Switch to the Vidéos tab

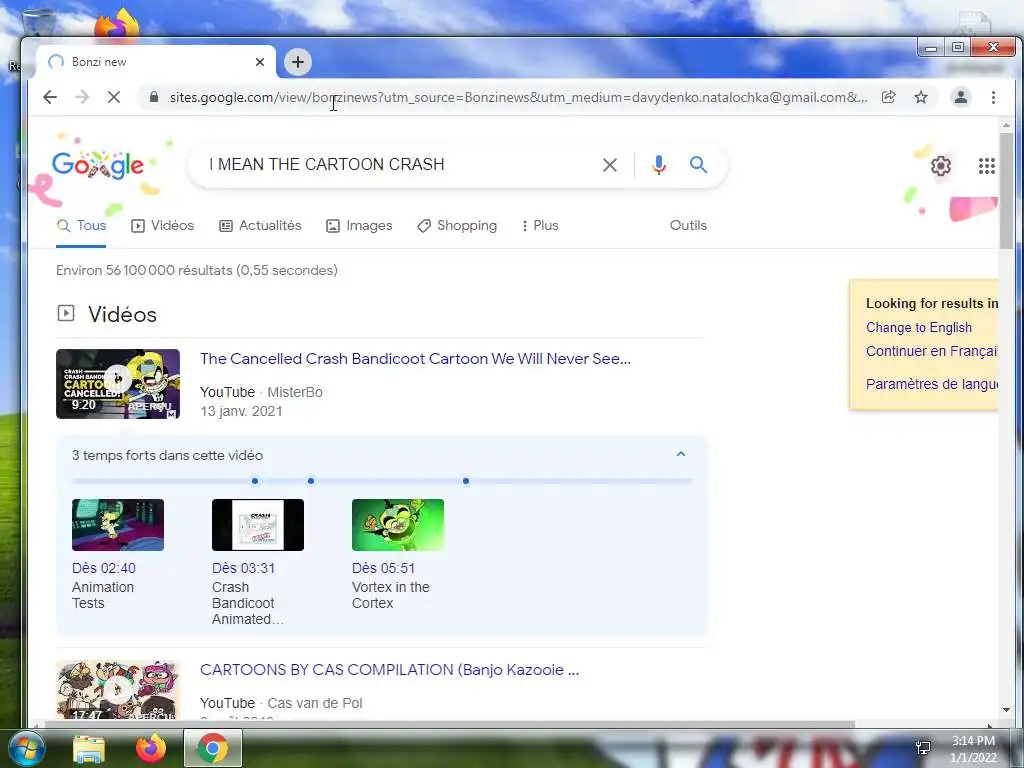(x=163, y=226)
